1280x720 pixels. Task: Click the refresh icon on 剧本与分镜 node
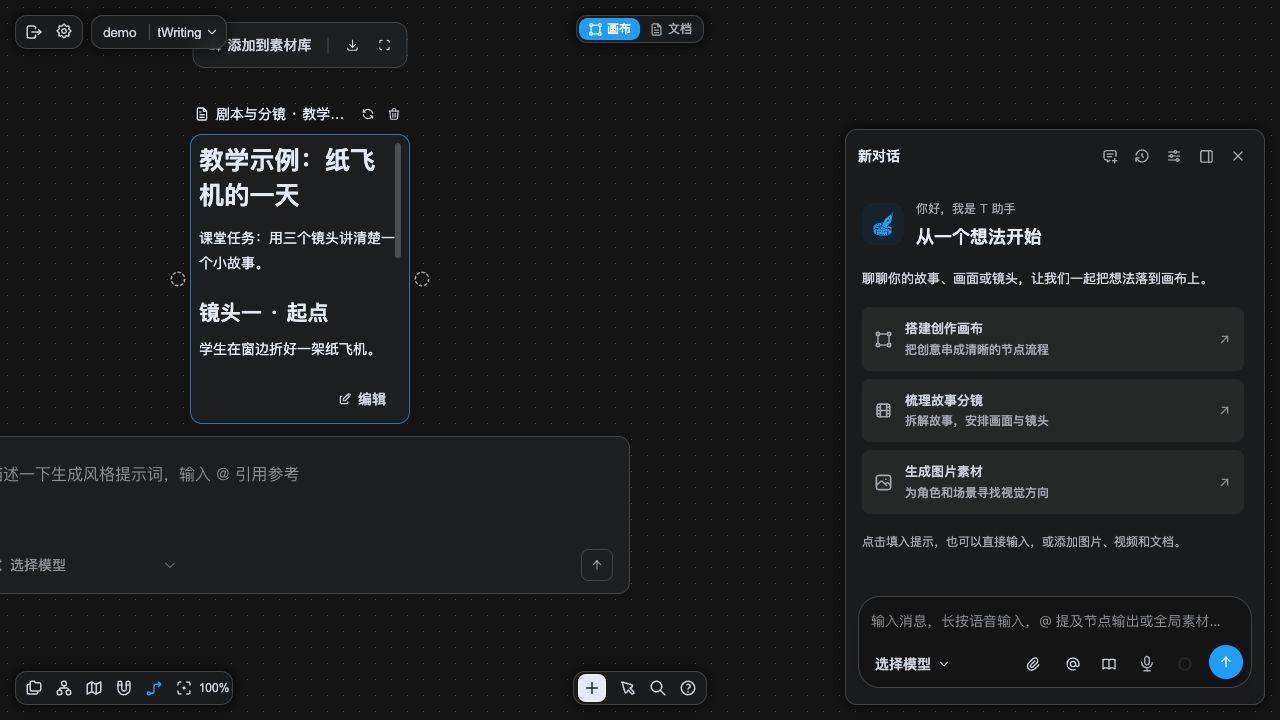pyautogui.click(x=368, y=114)
